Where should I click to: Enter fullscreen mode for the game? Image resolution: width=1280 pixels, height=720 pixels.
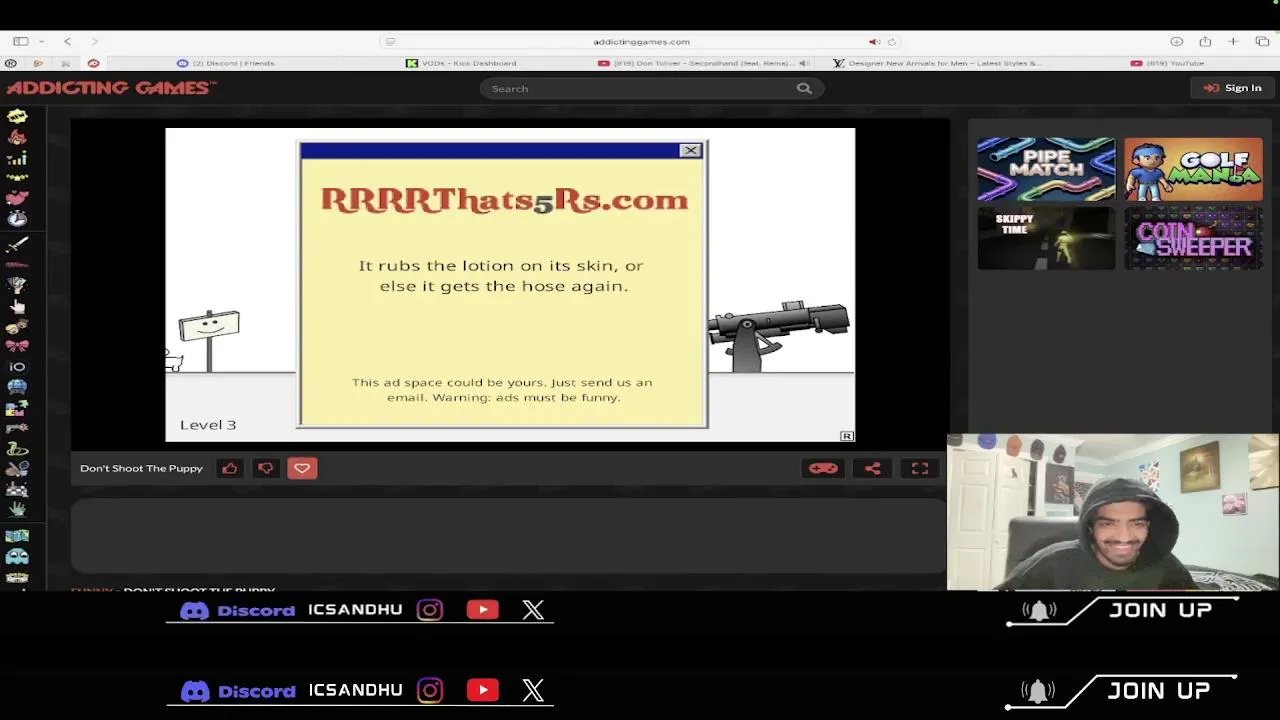coord(920,468)
